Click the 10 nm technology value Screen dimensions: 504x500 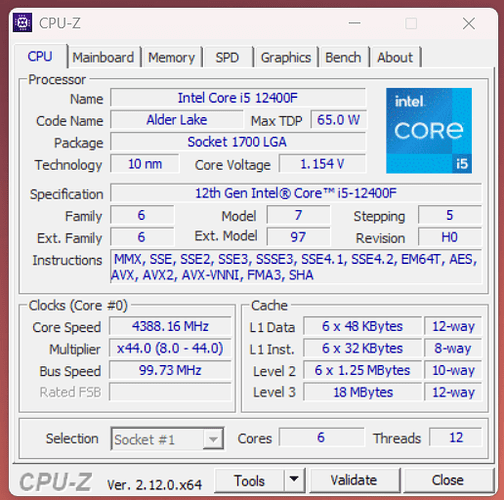coord(145,164)
